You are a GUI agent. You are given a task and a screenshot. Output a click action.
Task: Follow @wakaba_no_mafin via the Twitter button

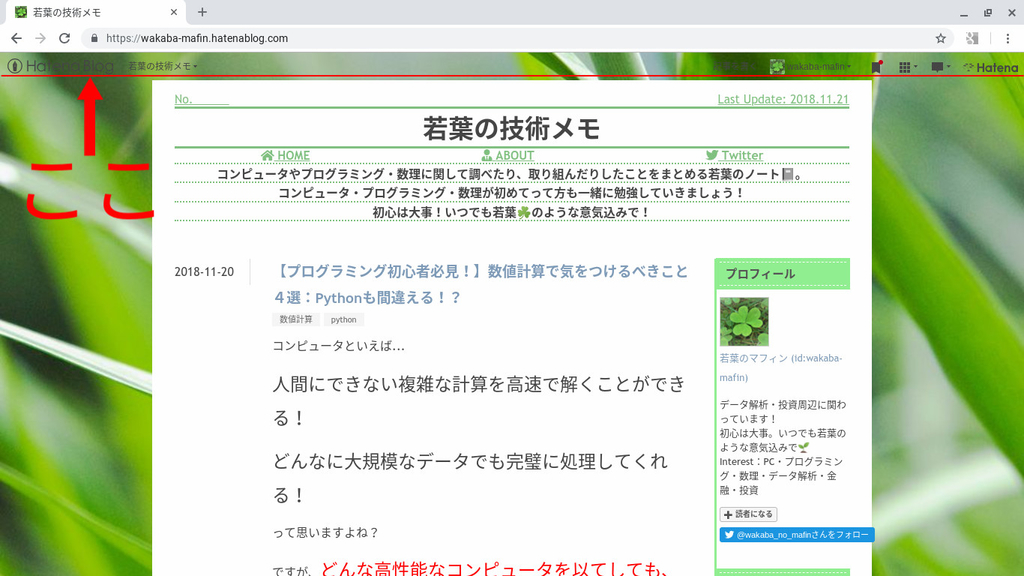coord(795,534)
